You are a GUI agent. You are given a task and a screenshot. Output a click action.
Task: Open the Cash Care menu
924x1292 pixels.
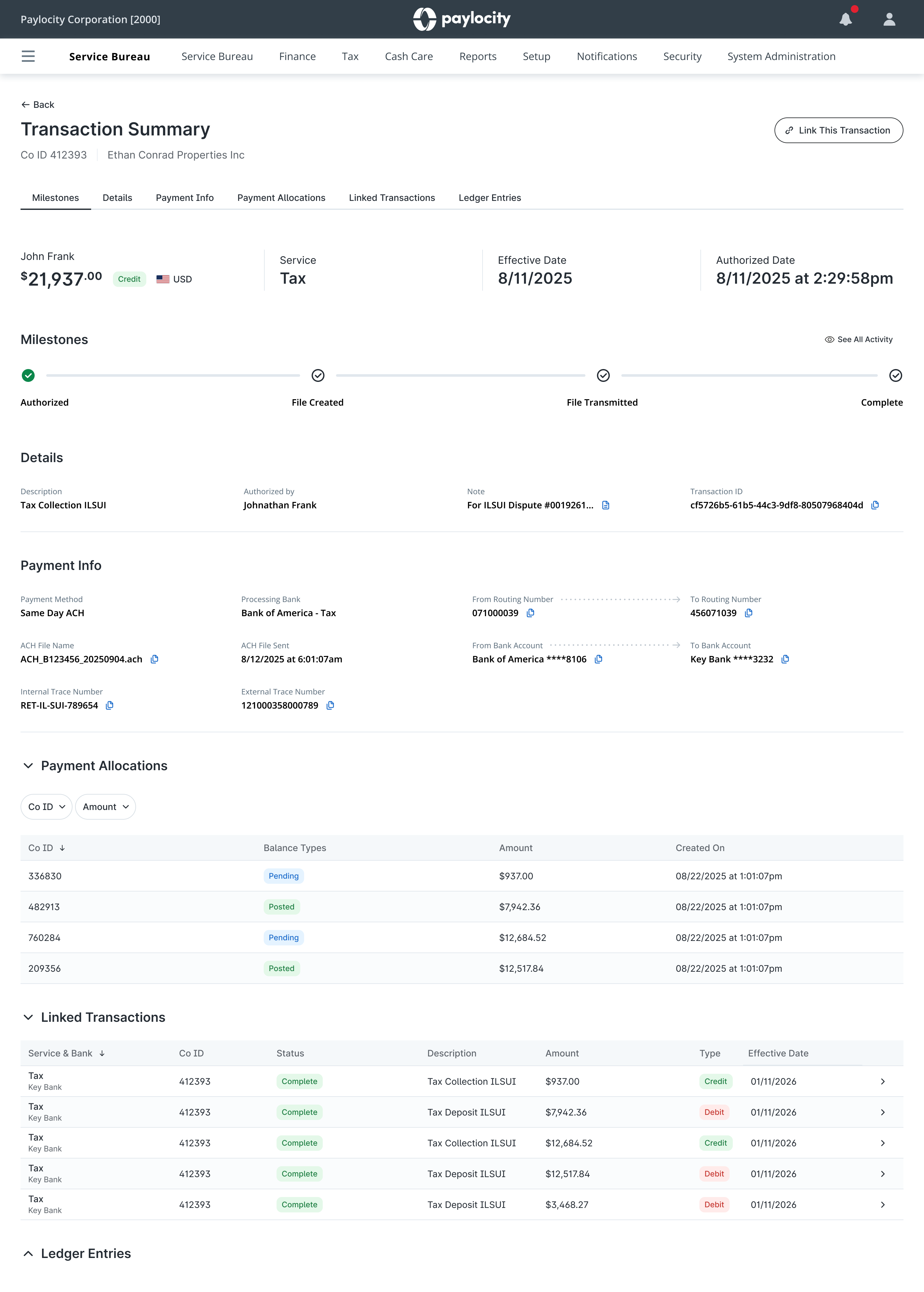408,56
